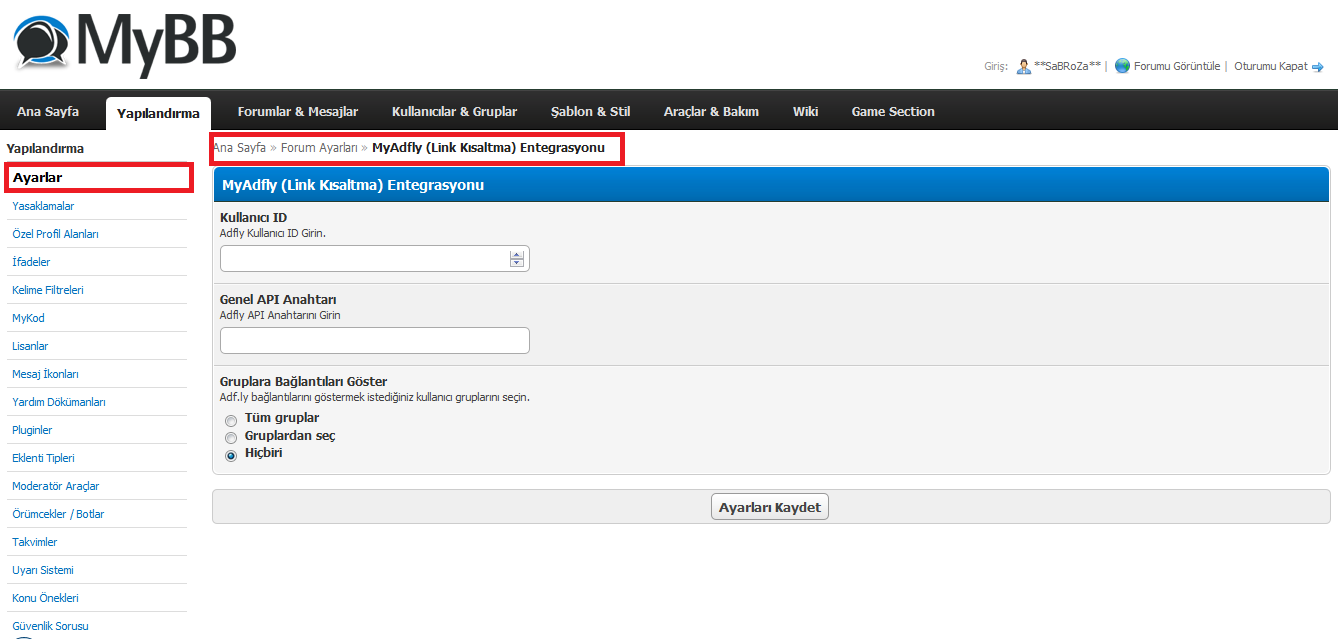Viewport: 1338px width, 639px height.
Task: Open Eklenti Tipleri in the sidebar
Action: point(43,458)
